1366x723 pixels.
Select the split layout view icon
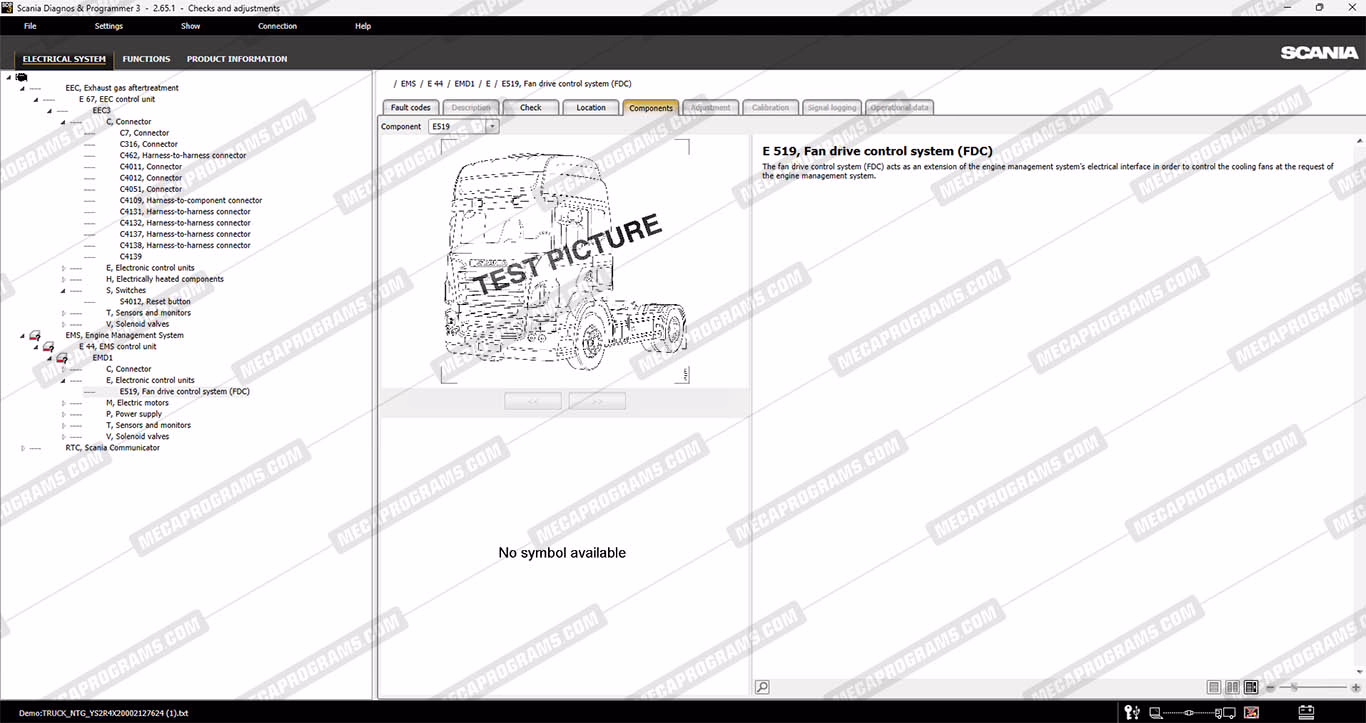[1251, 687]
